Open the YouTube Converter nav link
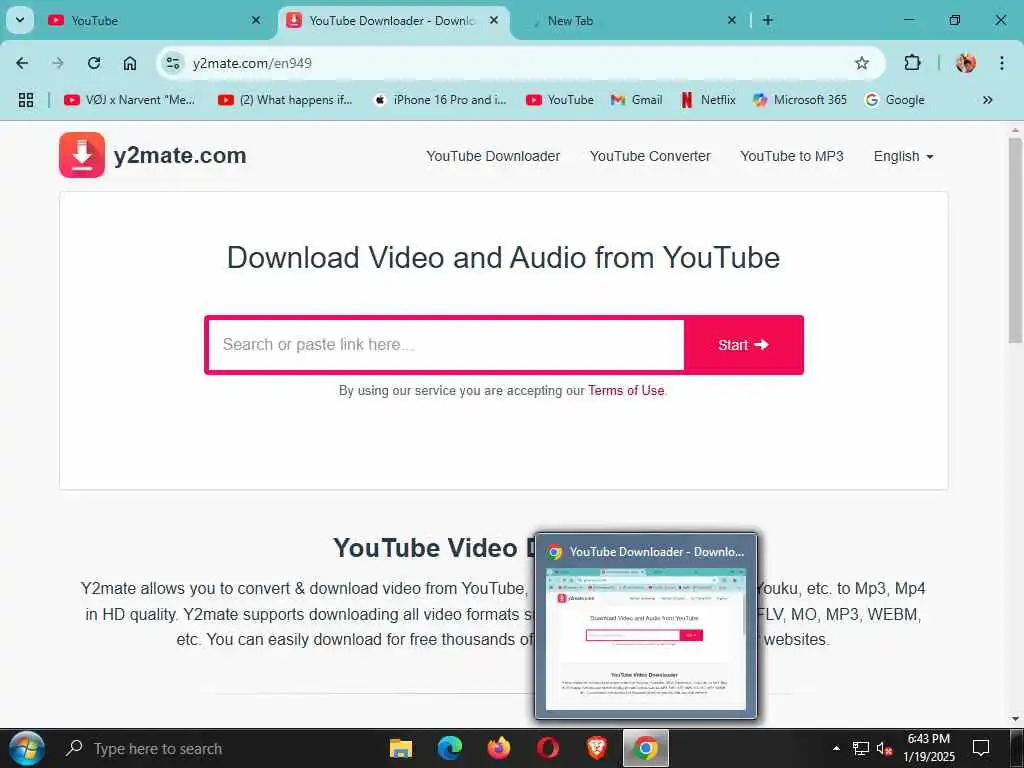This screenshot has width=1024, height=768. pyautogui.click(x=650, y=157)
